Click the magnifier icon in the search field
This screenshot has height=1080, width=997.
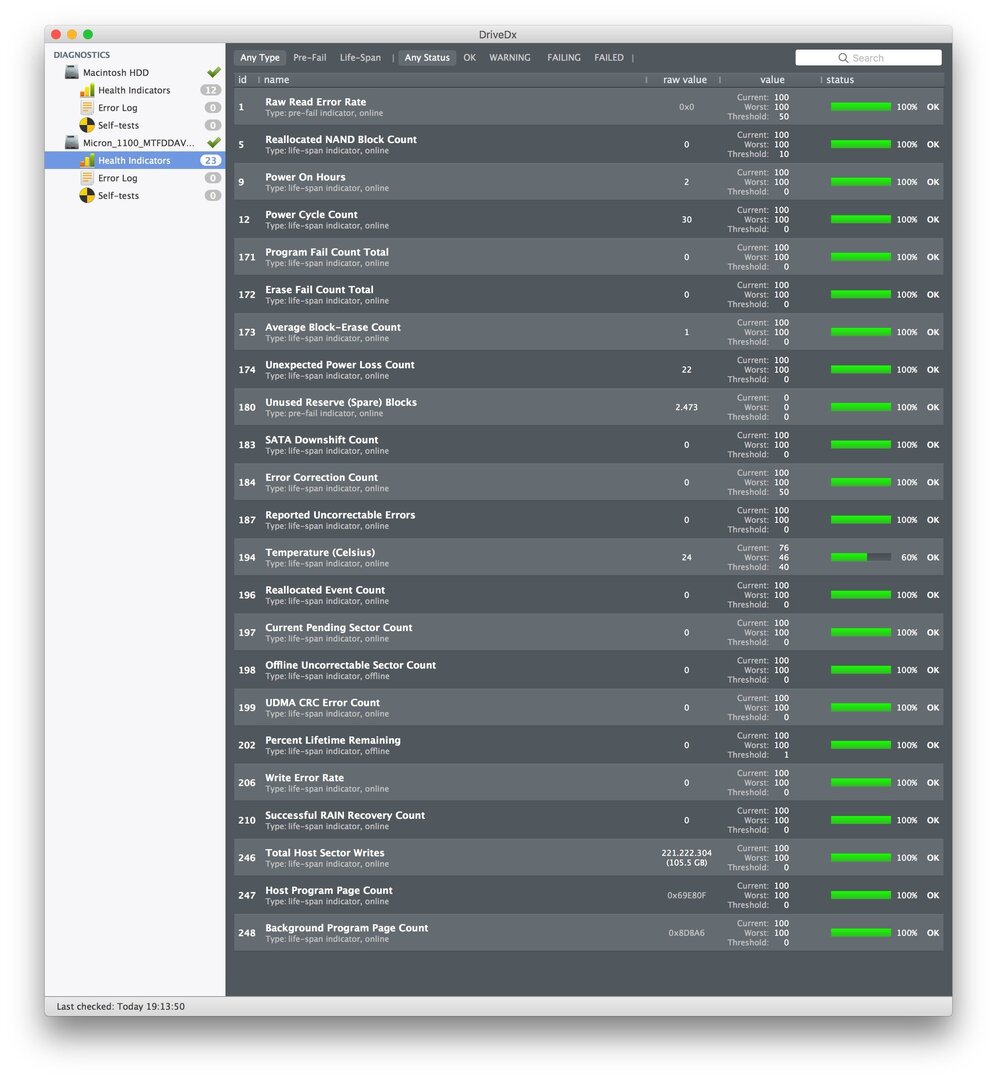(843, 58)
